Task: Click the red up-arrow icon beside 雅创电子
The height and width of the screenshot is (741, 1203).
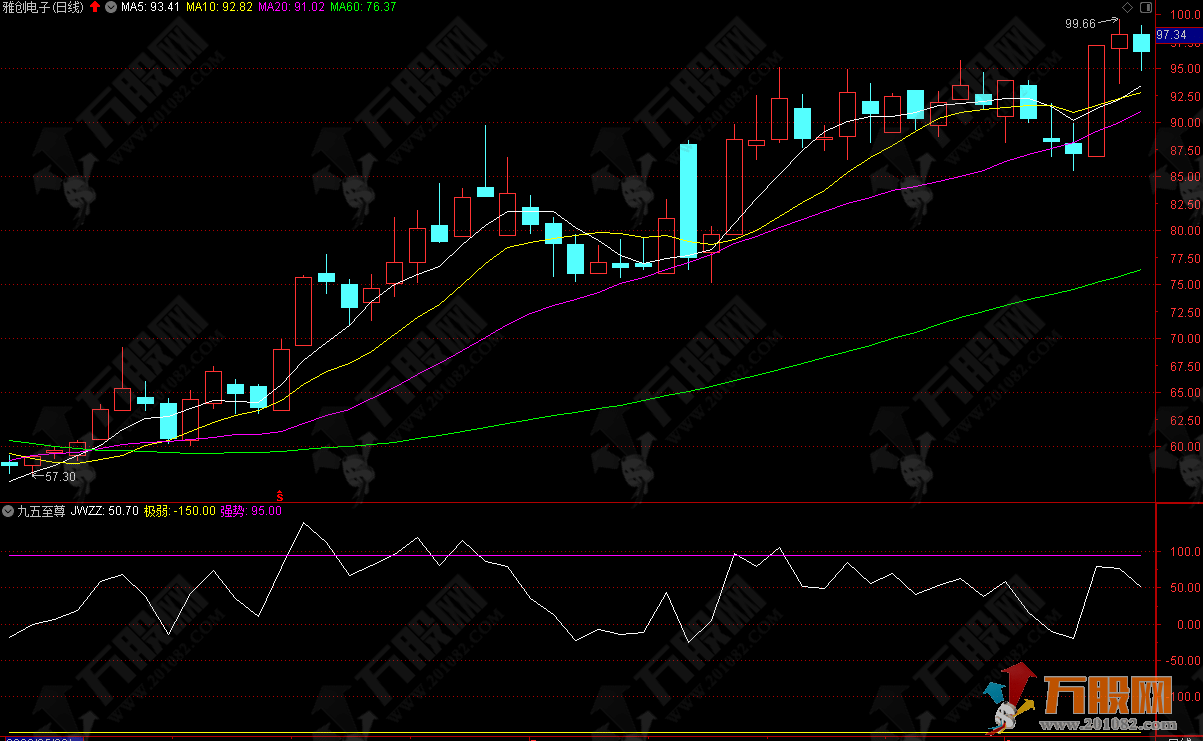Action: click(x=94, y=7)
